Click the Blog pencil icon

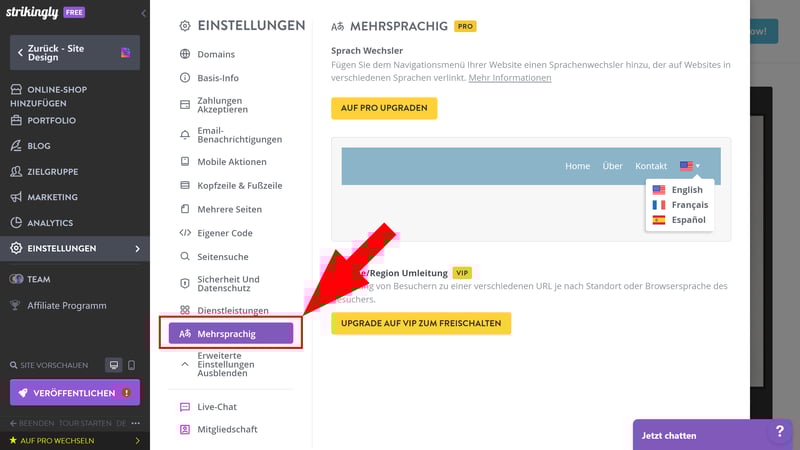[x=16, y=146]
